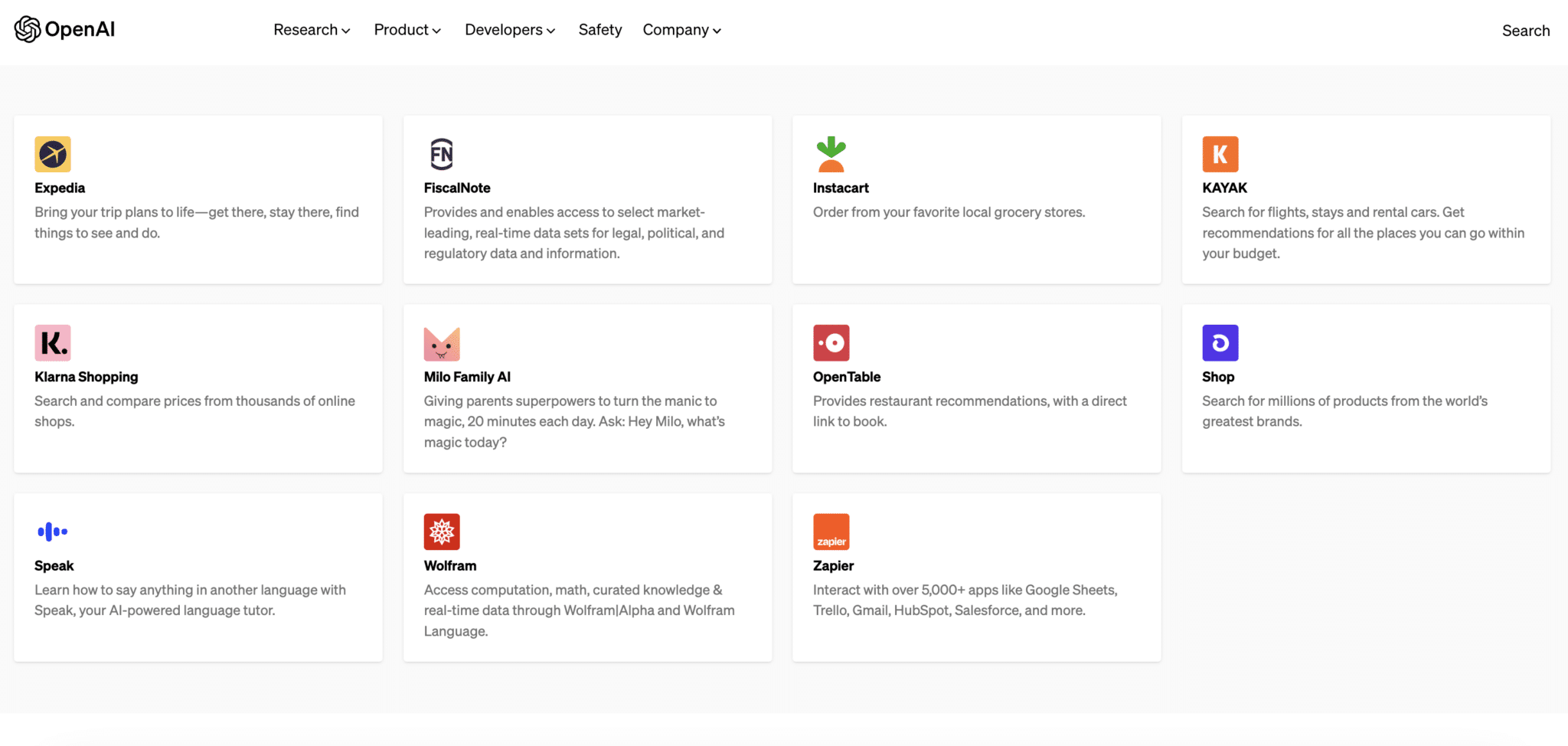Click the Klarna Shopping pink K icon

click(52, 342)
